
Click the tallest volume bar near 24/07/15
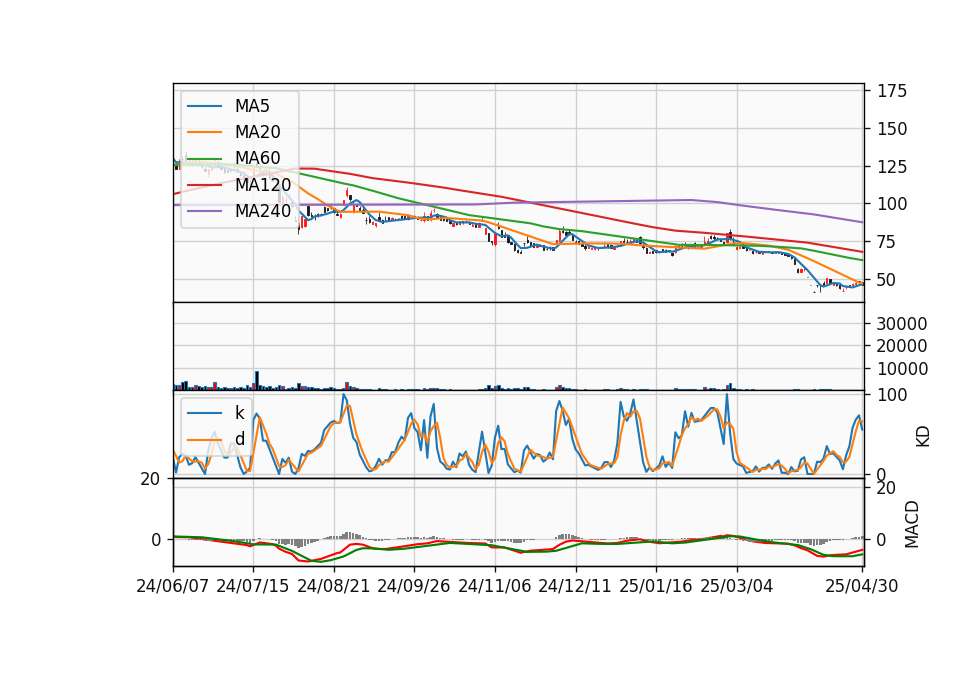[x=257, y=380]
